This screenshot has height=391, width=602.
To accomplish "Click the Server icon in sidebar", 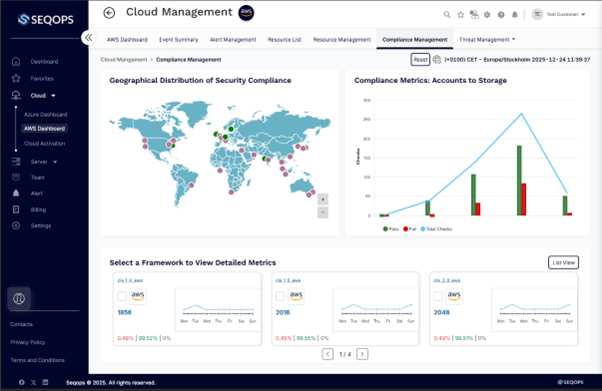I will 16,162.
